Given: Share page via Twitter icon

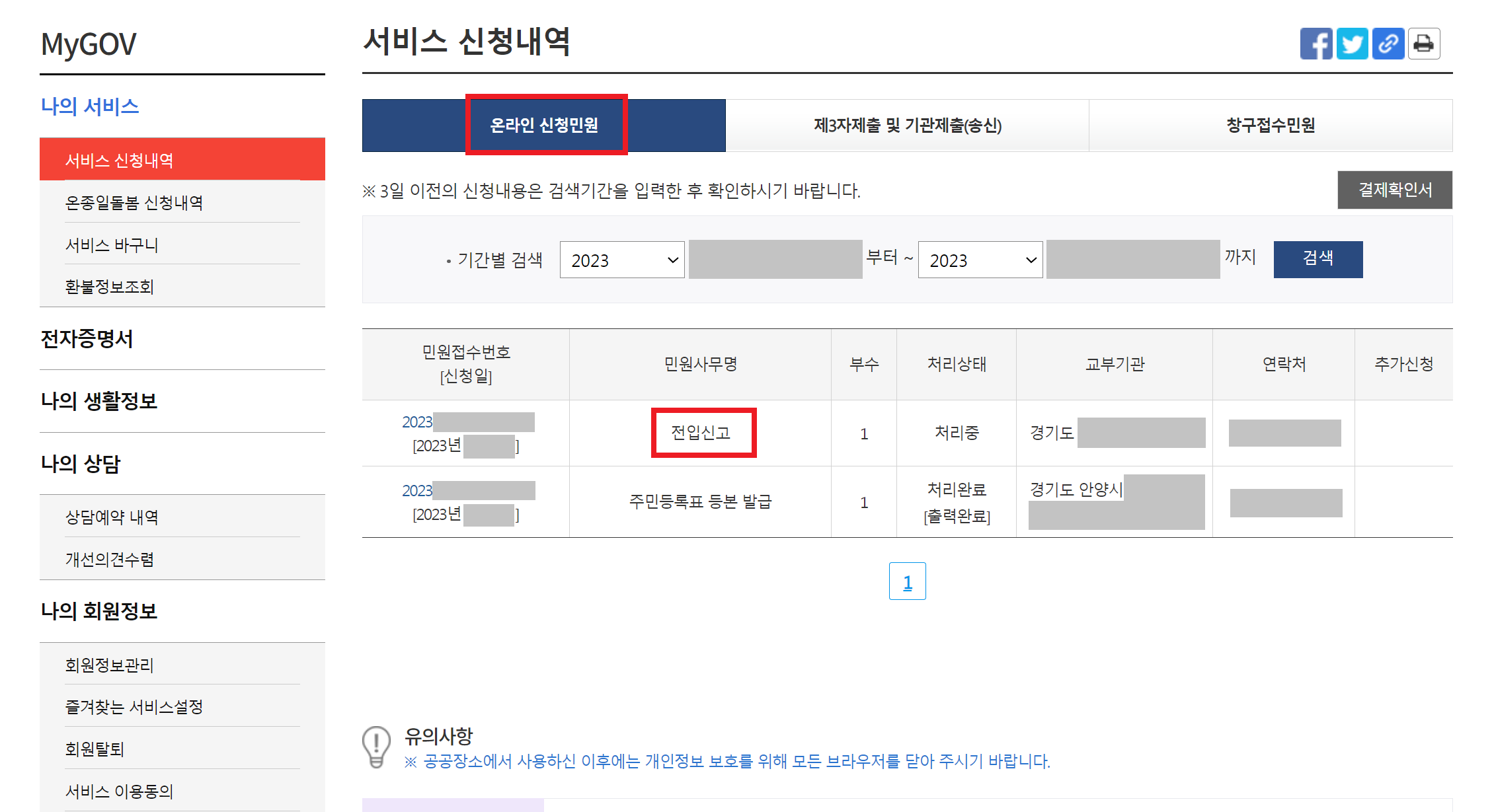Looking at the screenshot, I should coord(1352,44).
